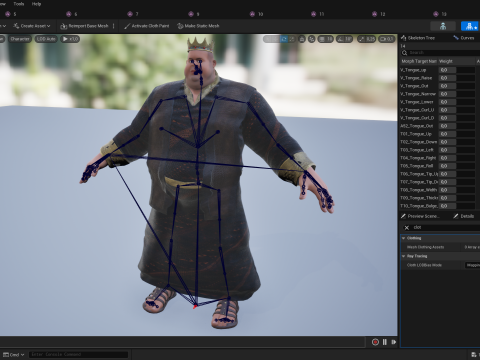480x360 pixels.
Task: Switch to the Skeleton editor mode icon
Action: 443,26
